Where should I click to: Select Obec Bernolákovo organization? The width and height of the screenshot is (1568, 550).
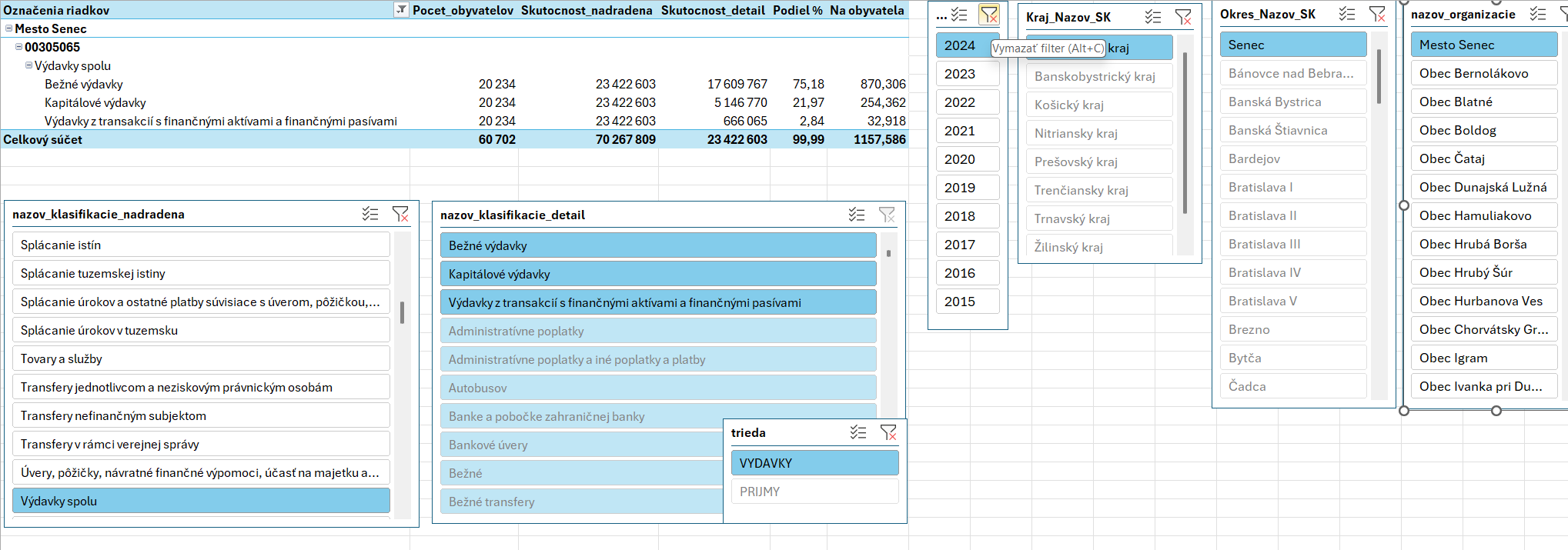pos(1483,73)
